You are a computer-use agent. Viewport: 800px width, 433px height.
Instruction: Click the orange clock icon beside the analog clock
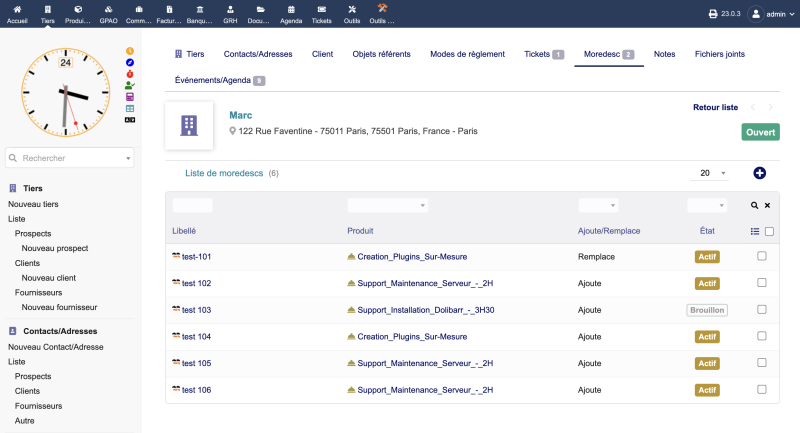pos(130,51)
